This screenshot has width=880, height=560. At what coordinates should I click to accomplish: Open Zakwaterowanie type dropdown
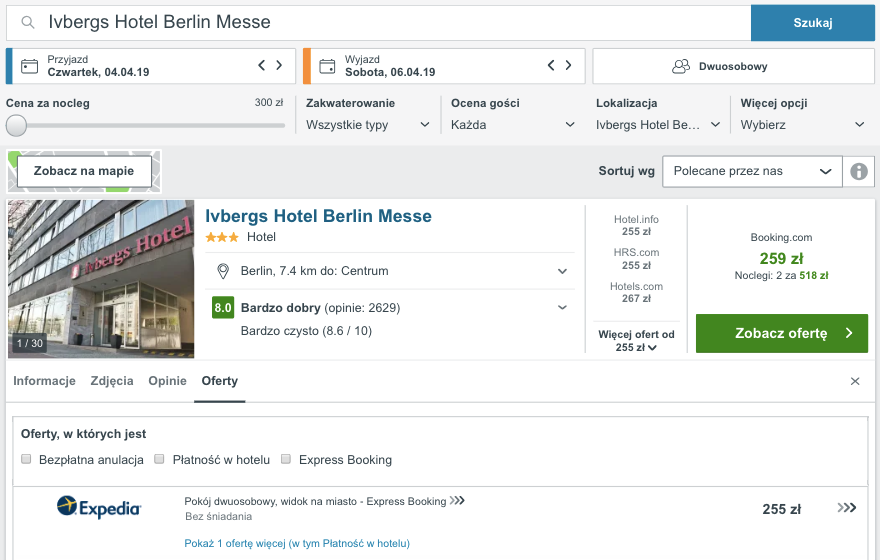(x=368, y=125)
